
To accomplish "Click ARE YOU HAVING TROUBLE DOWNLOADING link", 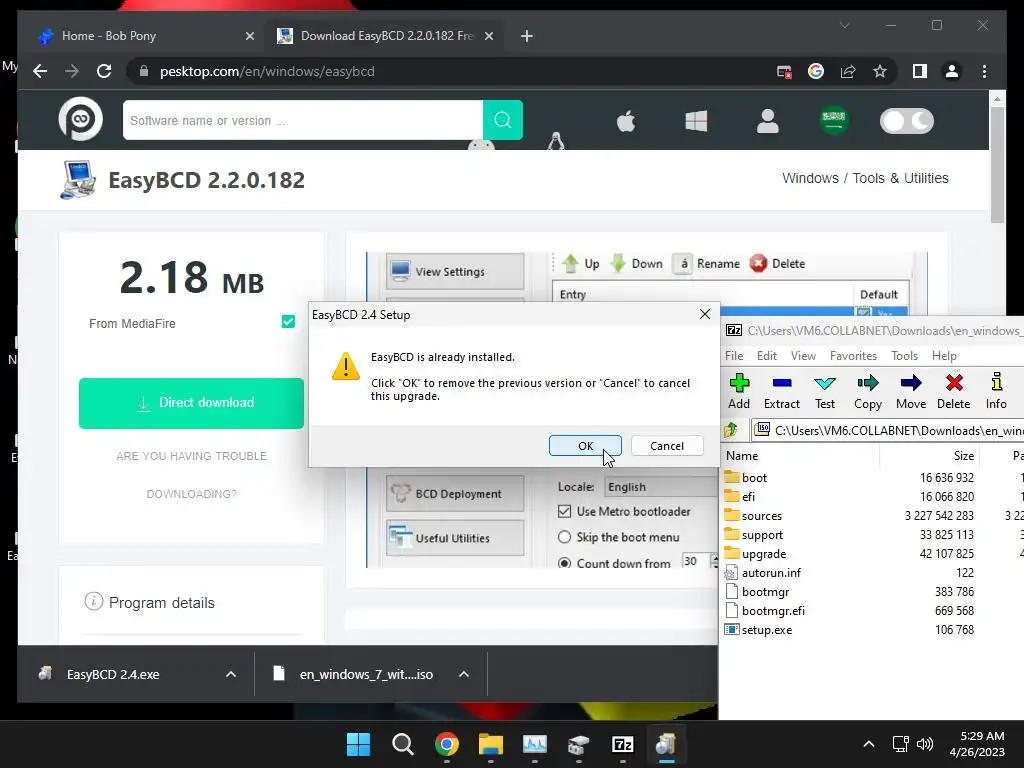I will [191, 475].
